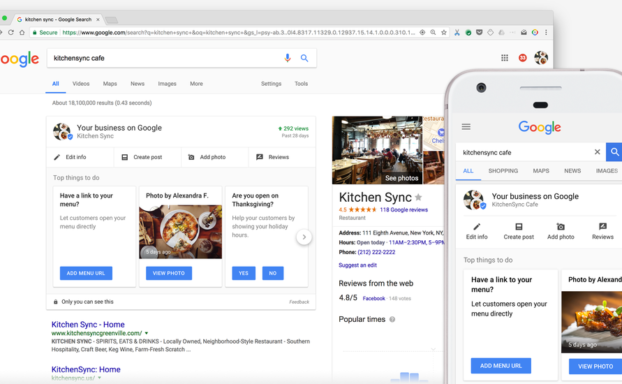
Task: Open the phone's hamburger menu icon
Action: tap(466, 127)
